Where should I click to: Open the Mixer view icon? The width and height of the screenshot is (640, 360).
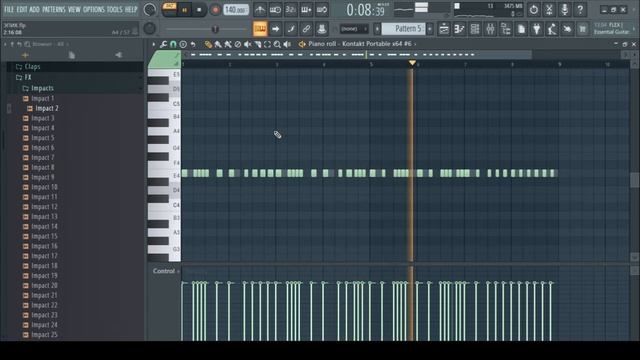pyautogui.click(x=490, y=29)
